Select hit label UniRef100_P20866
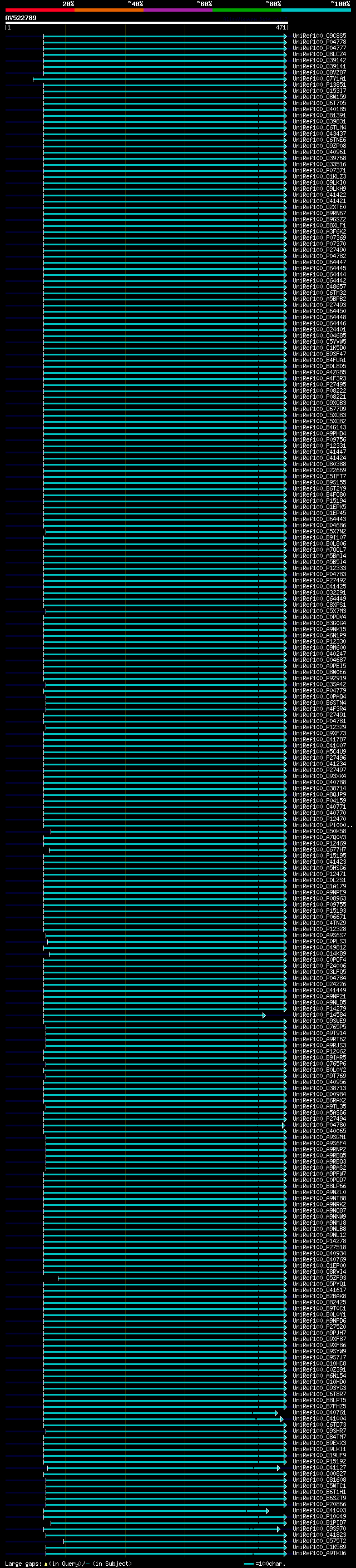Image resolution: width=356 pixels, height=1568 pixels. click(319, 1504)
